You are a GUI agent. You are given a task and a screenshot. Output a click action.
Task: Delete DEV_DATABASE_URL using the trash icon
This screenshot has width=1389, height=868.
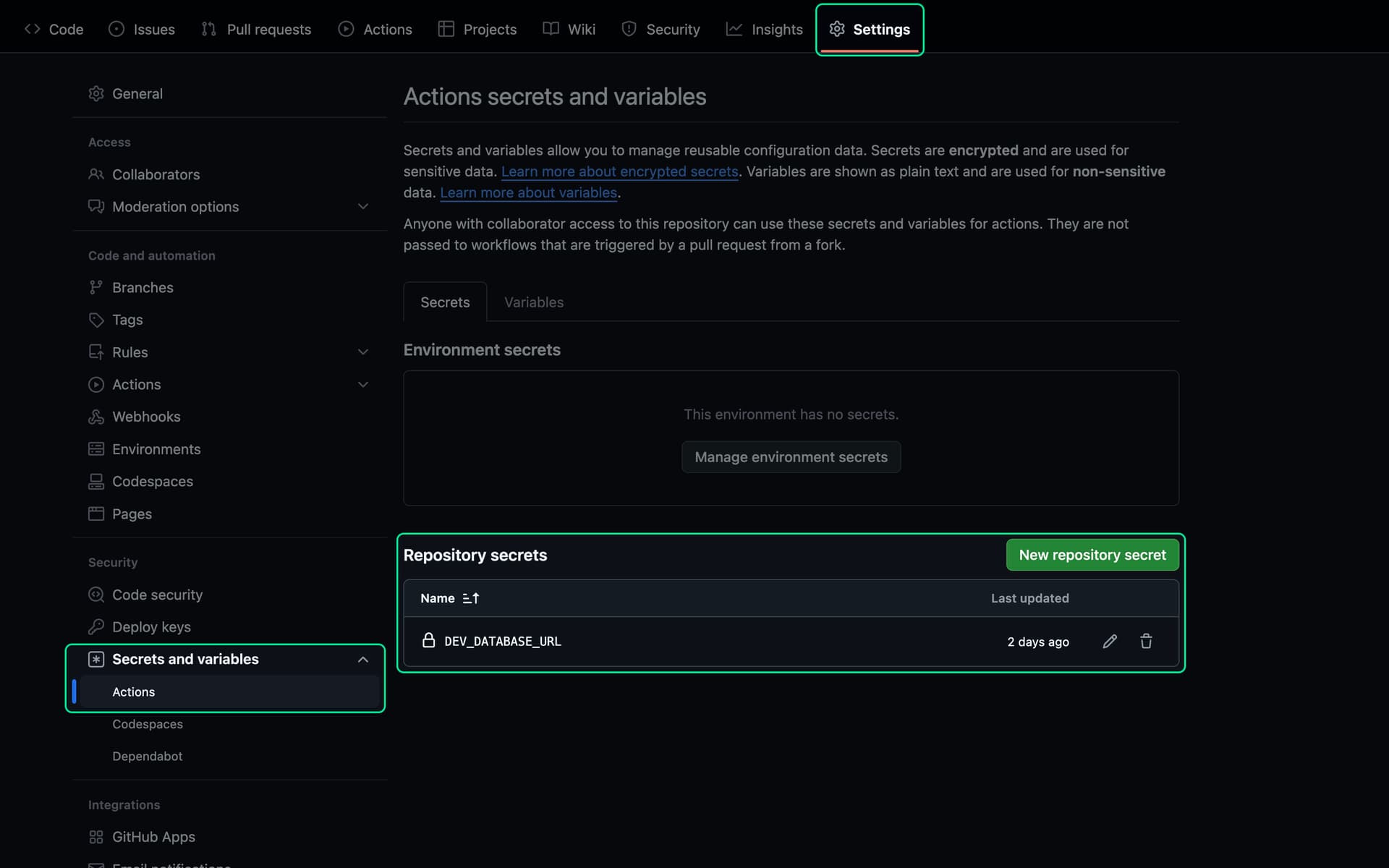[1146, 642]
